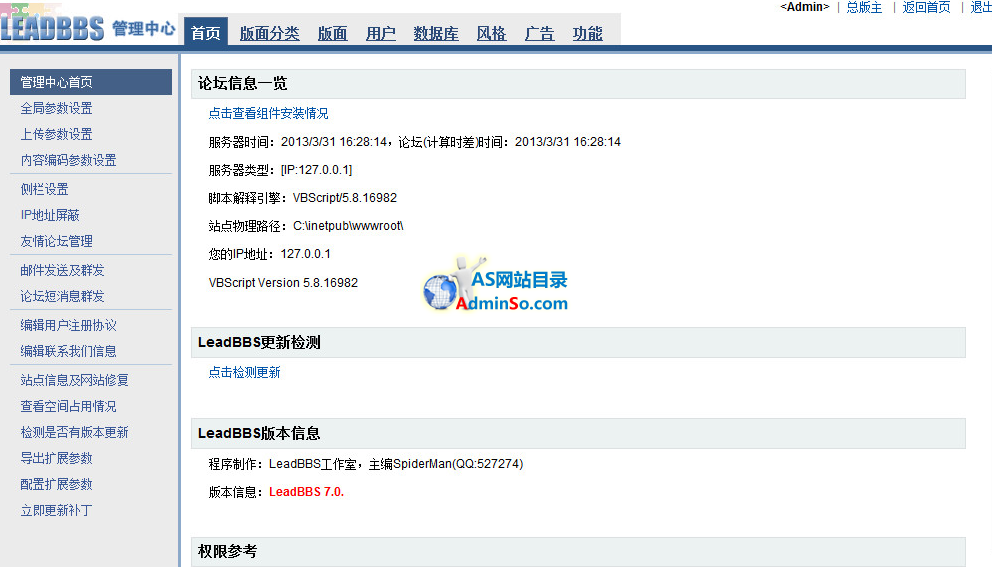Click 返回首页 link at top
992x567 pixels.
(926, 7)
